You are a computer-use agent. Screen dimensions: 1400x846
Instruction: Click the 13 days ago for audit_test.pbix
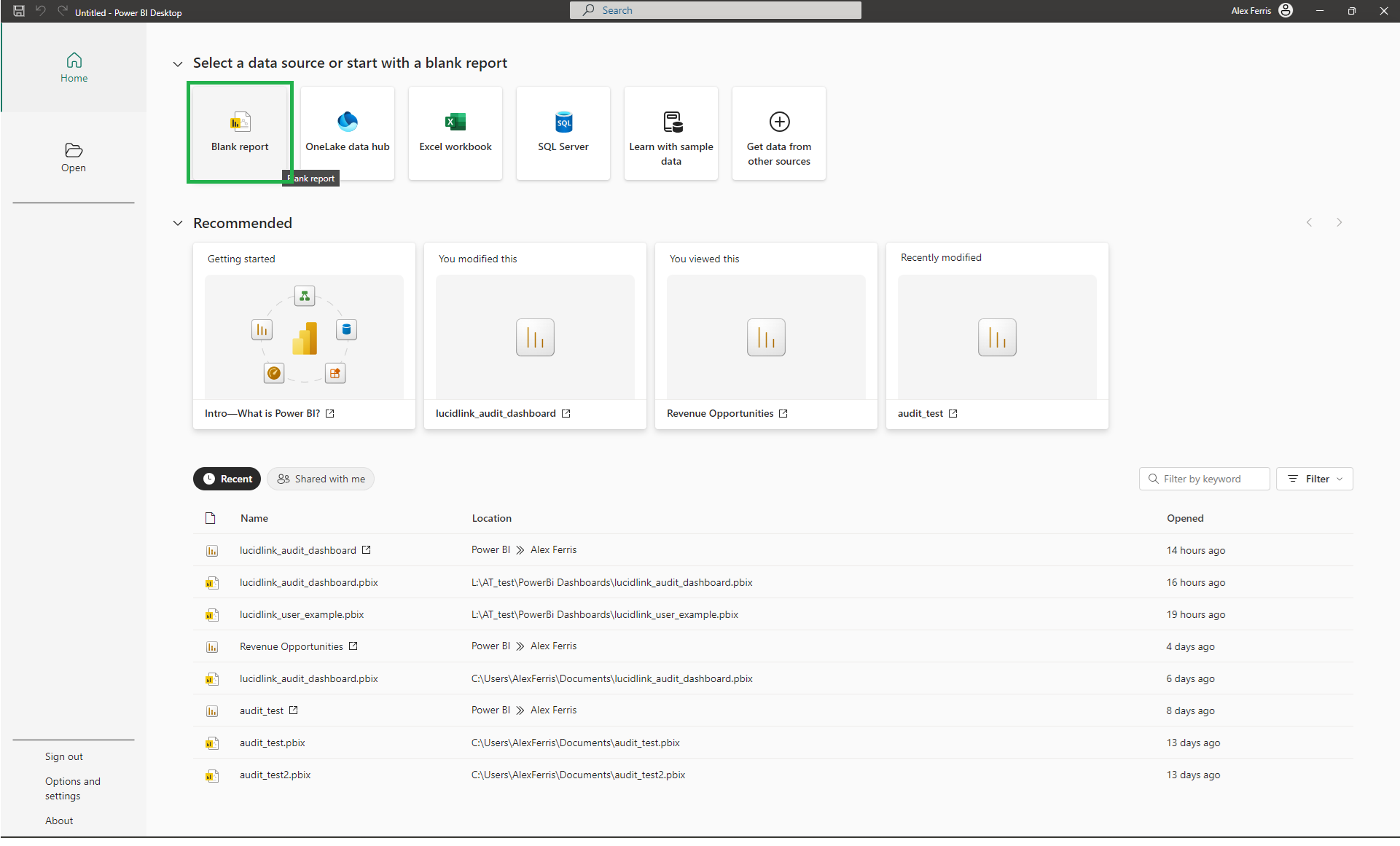click(x=1193, y=743)
